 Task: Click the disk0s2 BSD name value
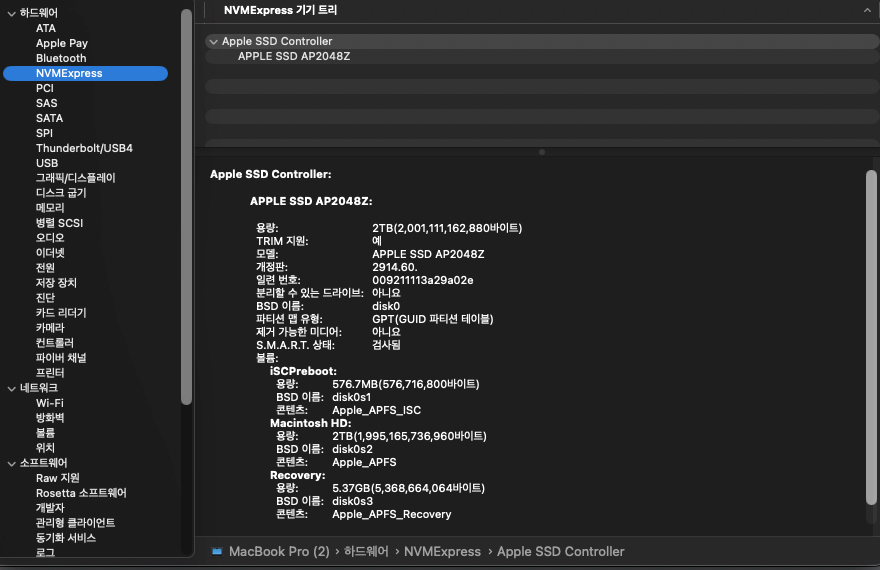pos(352,449)
